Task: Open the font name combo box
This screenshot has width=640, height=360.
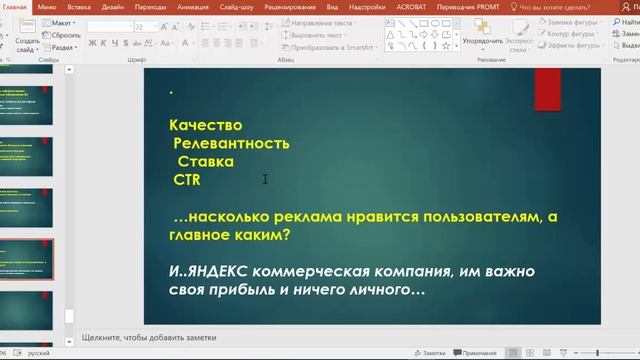Action: 110,27
